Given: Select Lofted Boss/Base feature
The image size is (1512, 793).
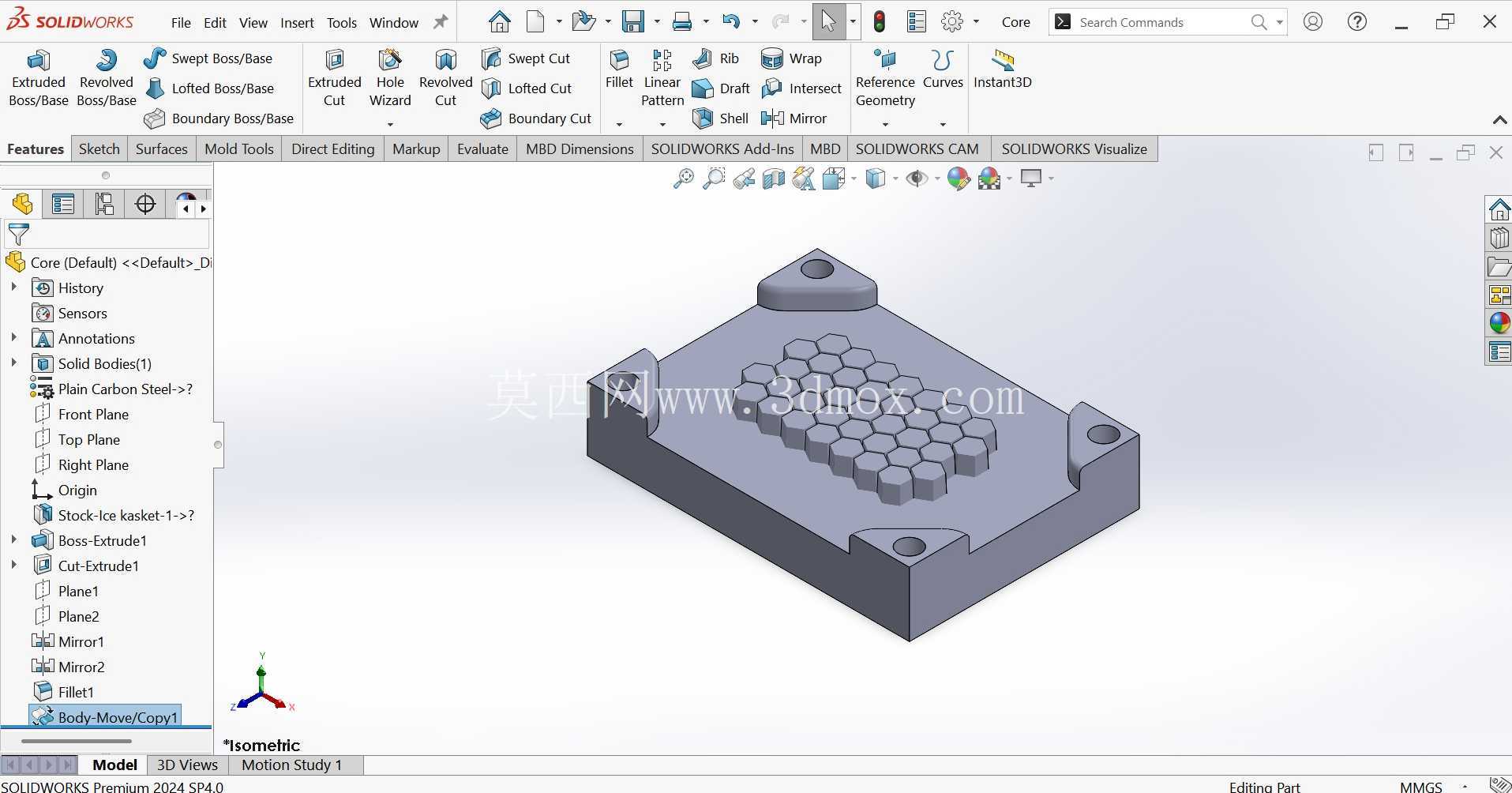Looking at the screenshot, I should click(210, 88).
